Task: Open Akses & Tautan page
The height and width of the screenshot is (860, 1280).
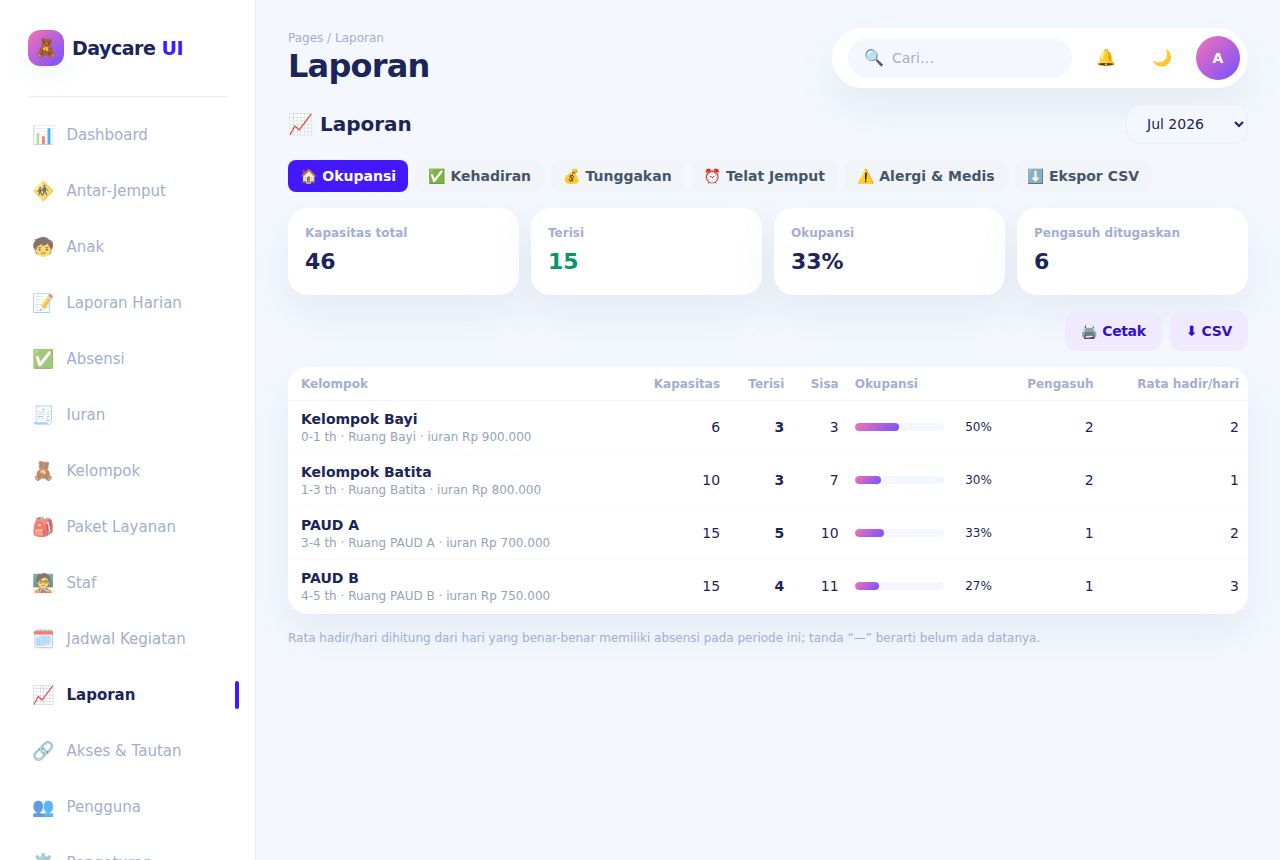Action: pos(124,751)
